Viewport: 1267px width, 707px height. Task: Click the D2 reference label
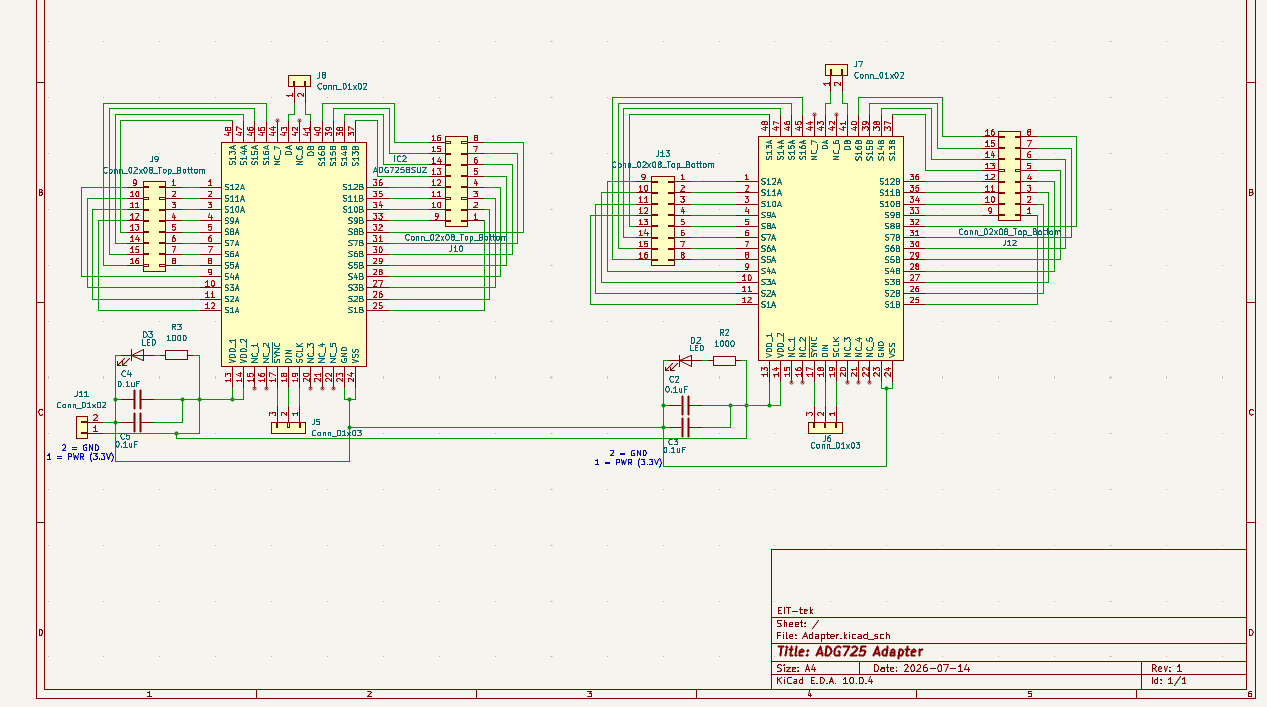pos(695,340)
